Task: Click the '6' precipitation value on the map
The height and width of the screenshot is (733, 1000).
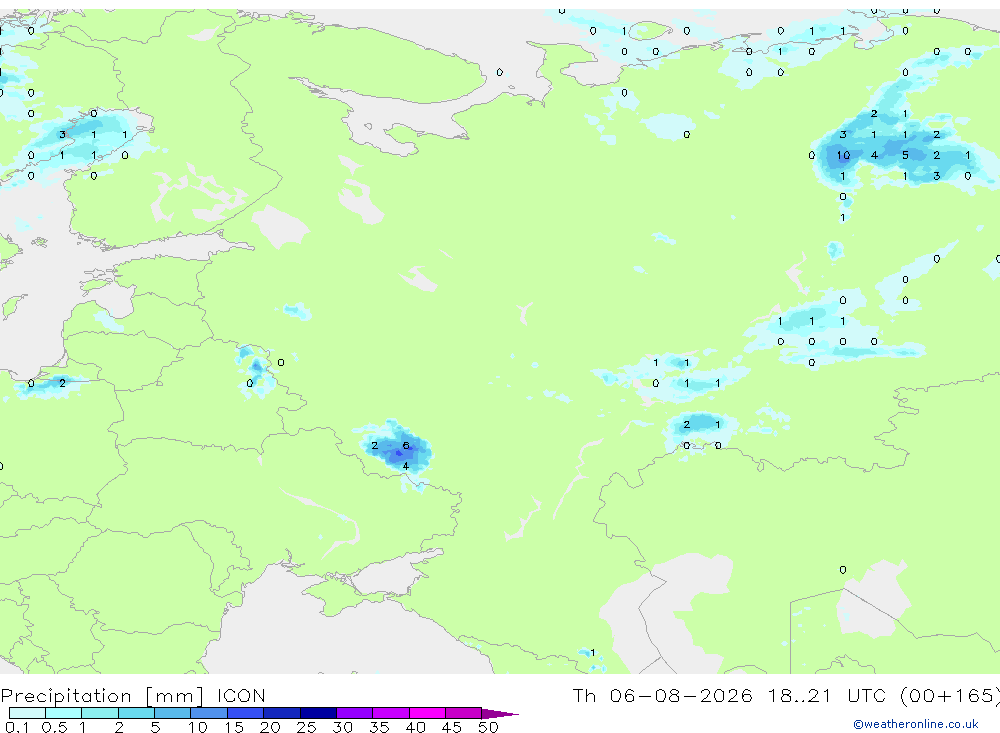Action: (406, 445)
